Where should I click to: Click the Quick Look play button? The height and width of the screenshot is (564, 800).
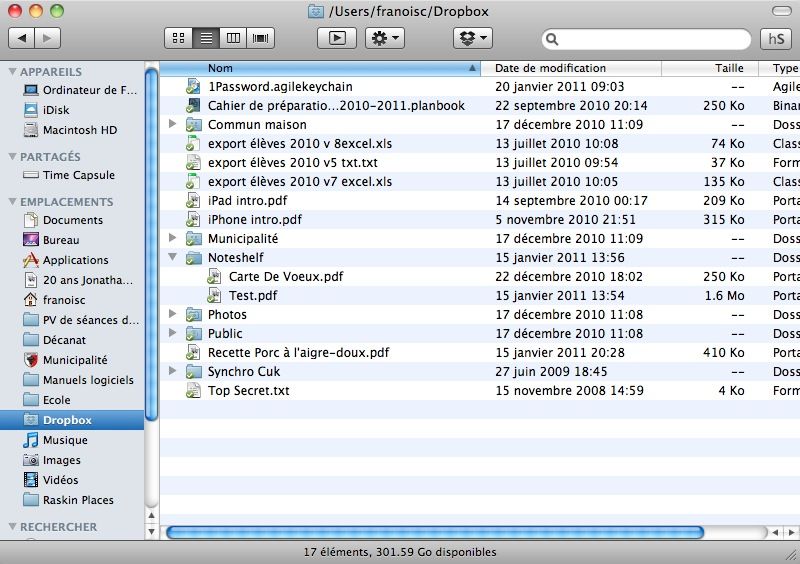point(337,38)
